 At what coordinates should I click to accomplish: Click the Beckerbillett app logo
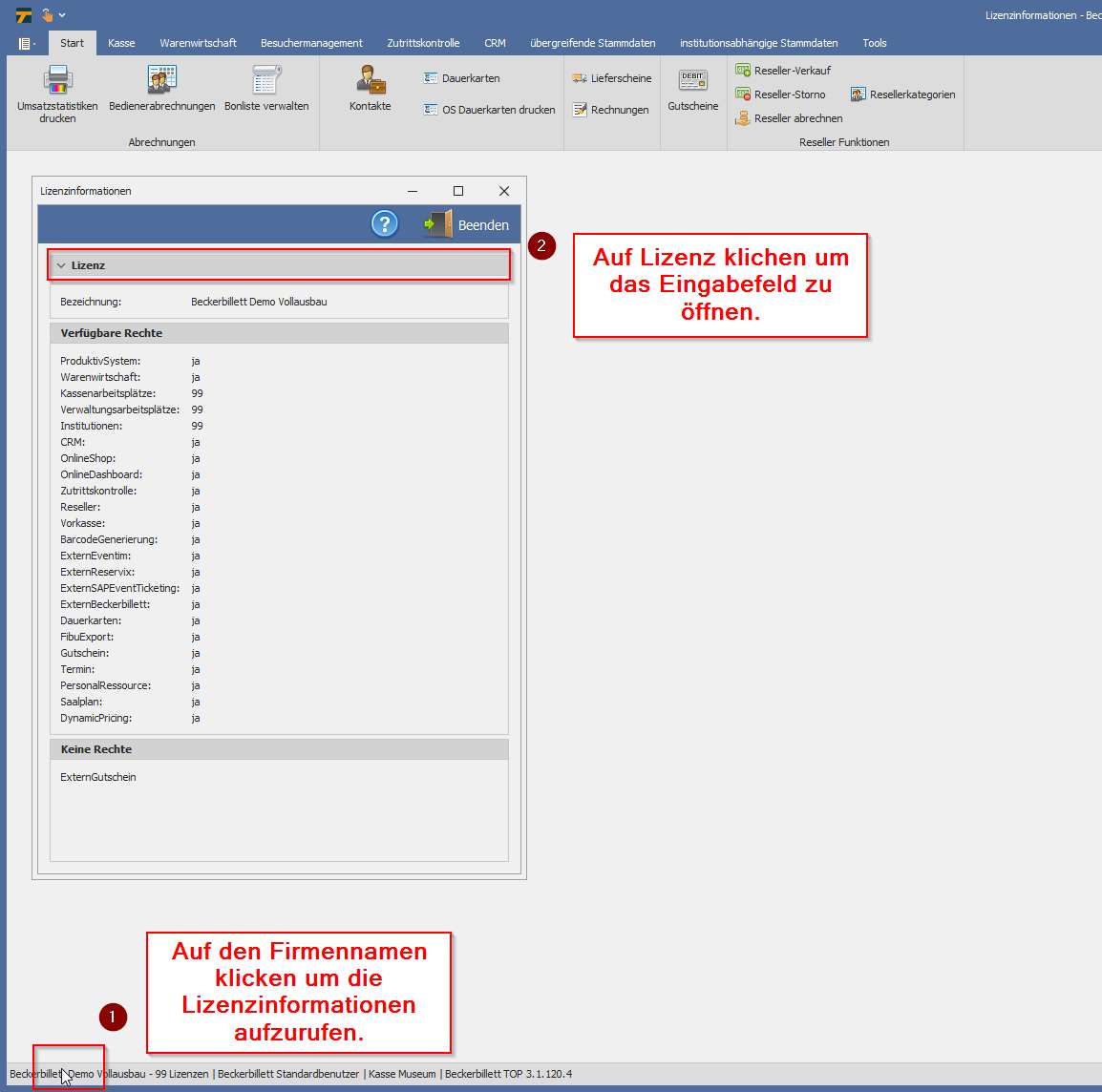point(24,14)
